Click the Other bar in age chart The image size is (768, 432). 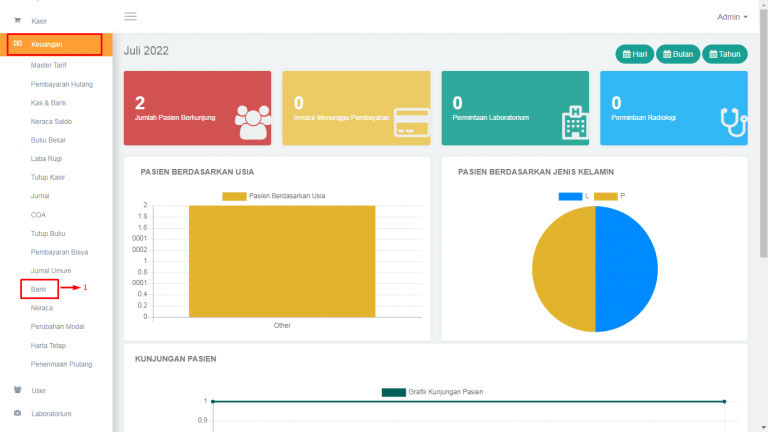click(282, 262)
